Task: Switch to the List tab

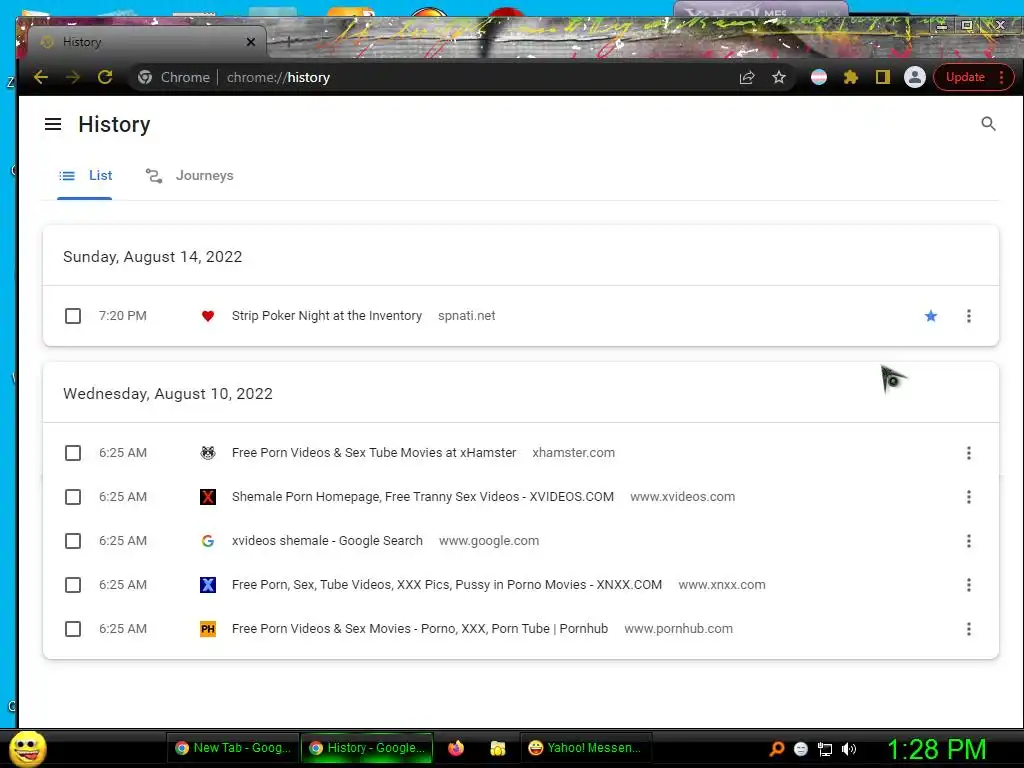Action: tap(85, 176)
